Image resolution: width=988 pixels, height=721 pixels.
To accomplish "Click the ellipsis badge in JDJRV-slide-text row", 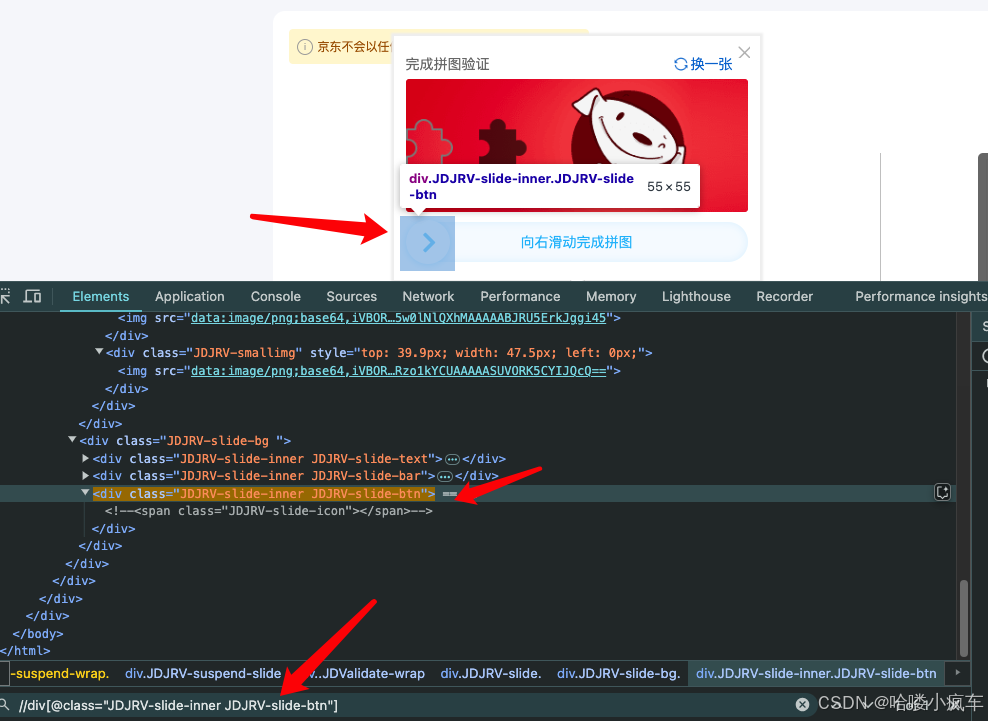I will pyautogui.click(x=452, y=459).
